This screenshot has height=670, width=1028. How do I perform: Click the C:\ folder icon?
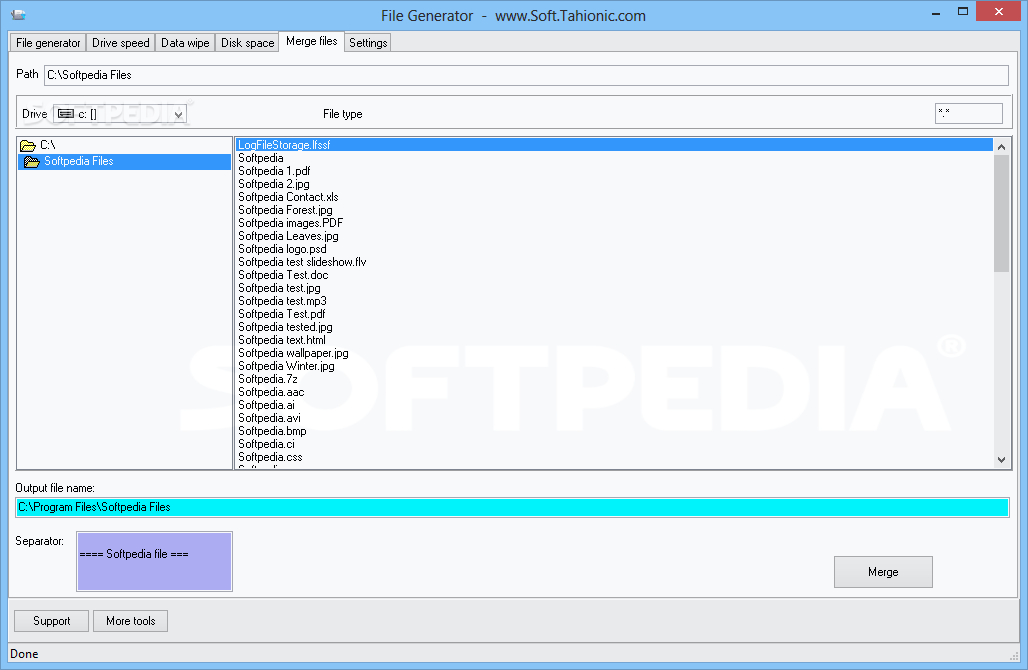[28, 145]
